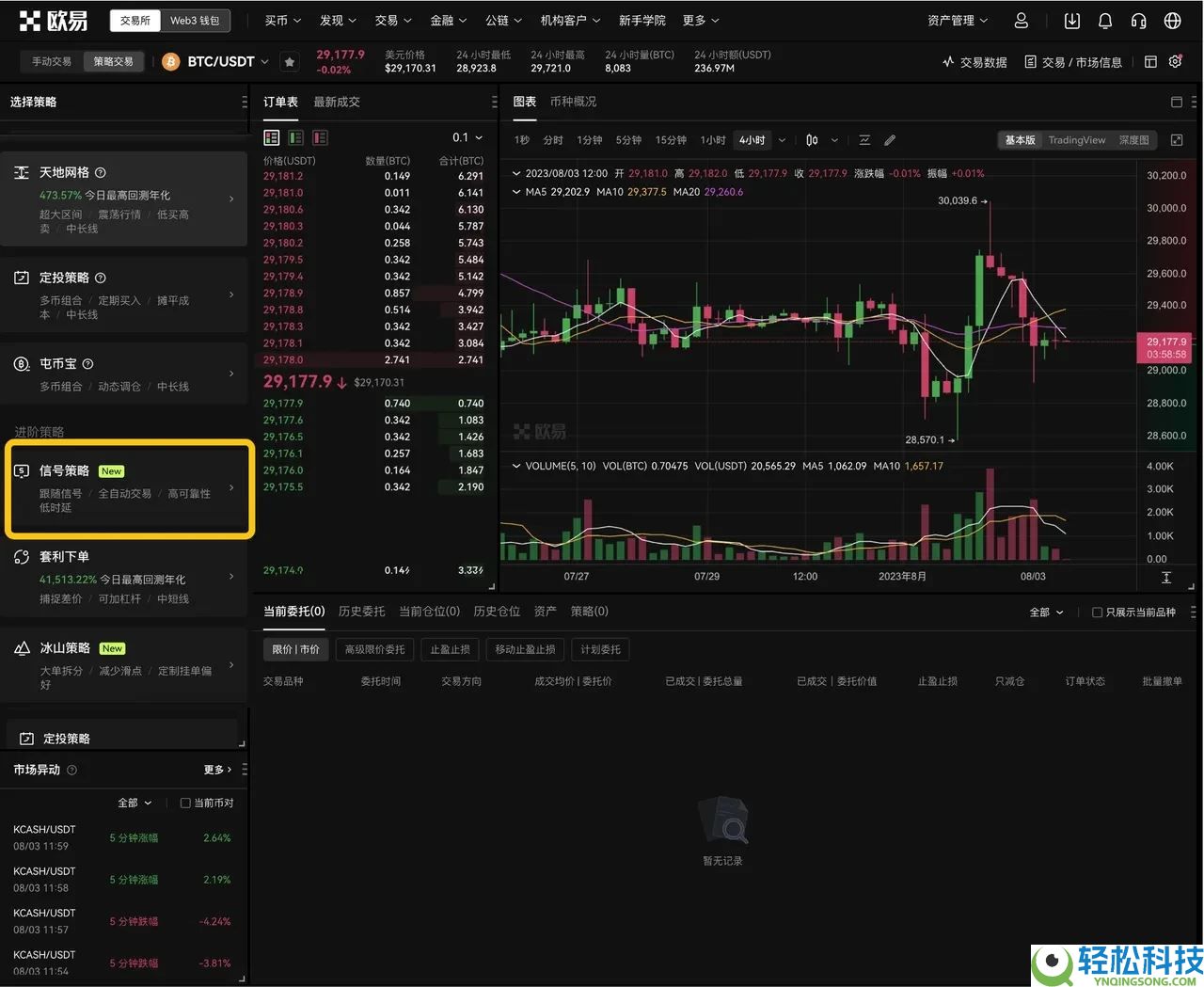Tick the 当前币对 checkbox
The height and width of the screenshot is (987, 1204).
185,804
